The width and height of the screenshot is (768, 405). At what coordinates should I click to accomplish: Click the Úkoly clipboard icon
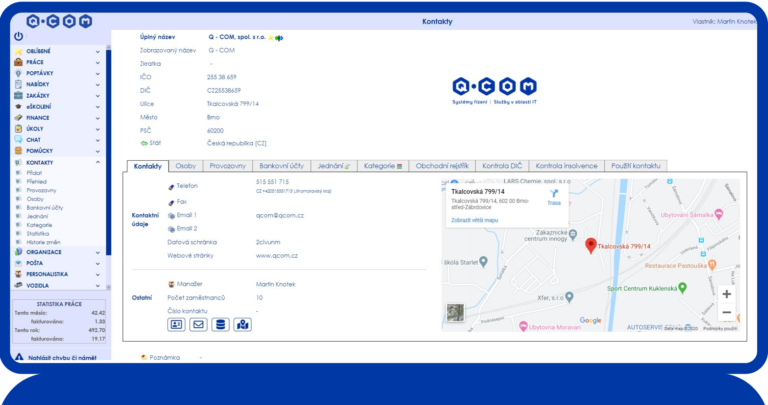(19, 129)
